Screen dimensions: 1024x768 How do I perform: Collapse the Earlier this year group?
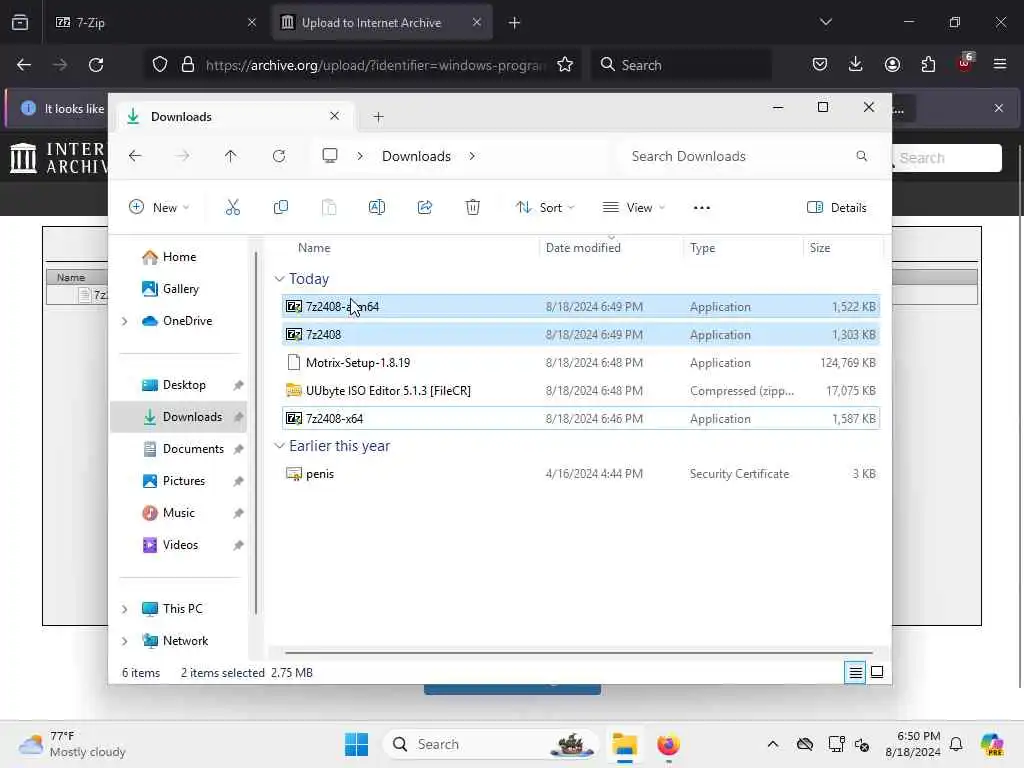[x=280, y=446]
